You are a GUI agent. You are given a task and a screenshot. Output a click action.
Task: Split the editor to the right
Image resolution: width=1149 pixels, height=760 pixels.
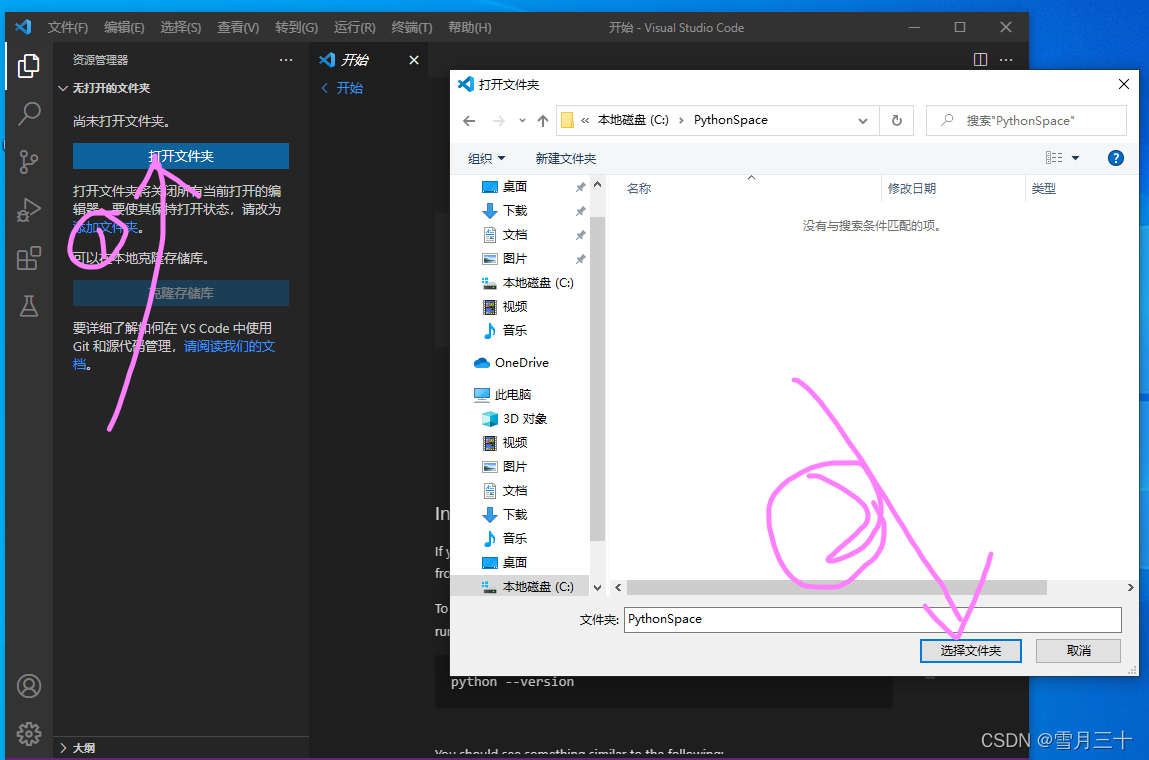coord(980,59)
